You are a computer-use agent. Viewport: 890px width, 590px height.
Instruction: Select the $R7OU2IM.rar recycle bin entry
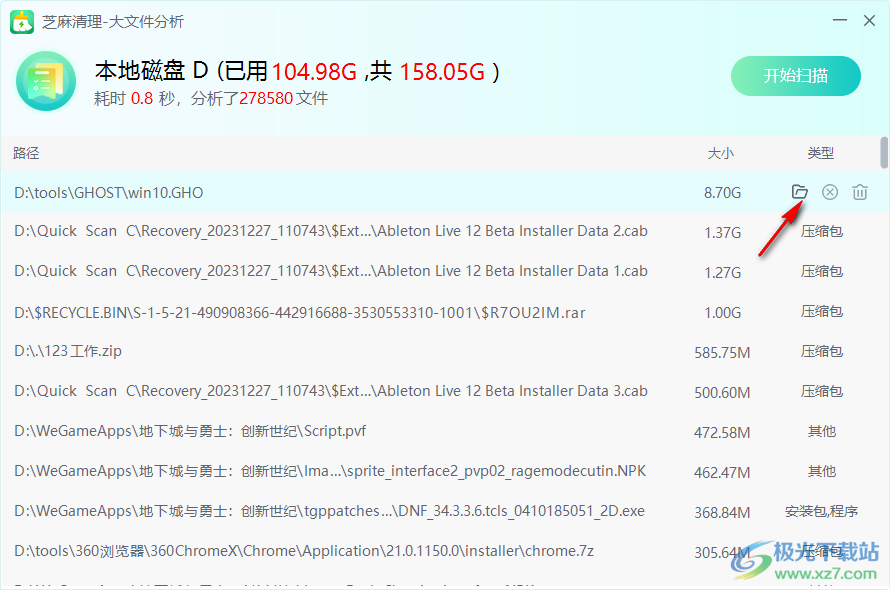(300, 312)
